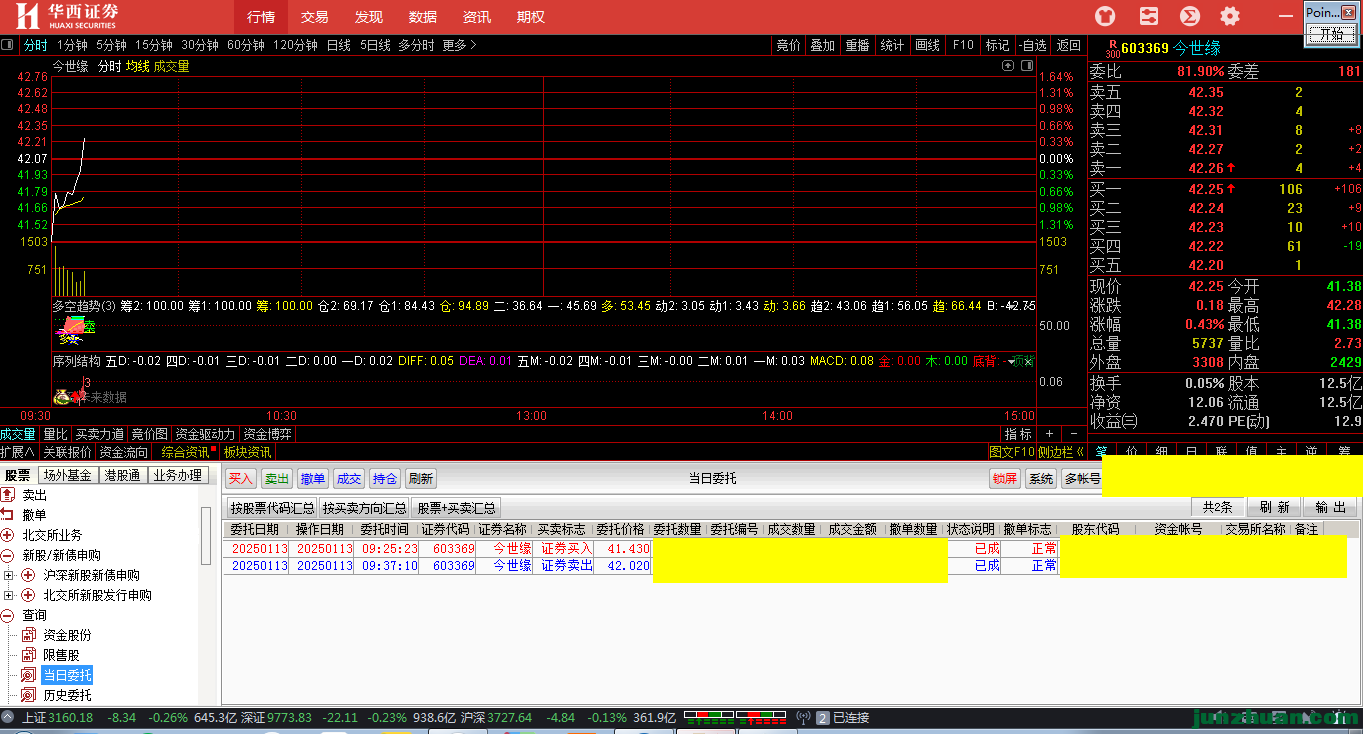Collapse the 查询 tree section
This screenshot has height=734, width=1363.
[x=8, y=615]
